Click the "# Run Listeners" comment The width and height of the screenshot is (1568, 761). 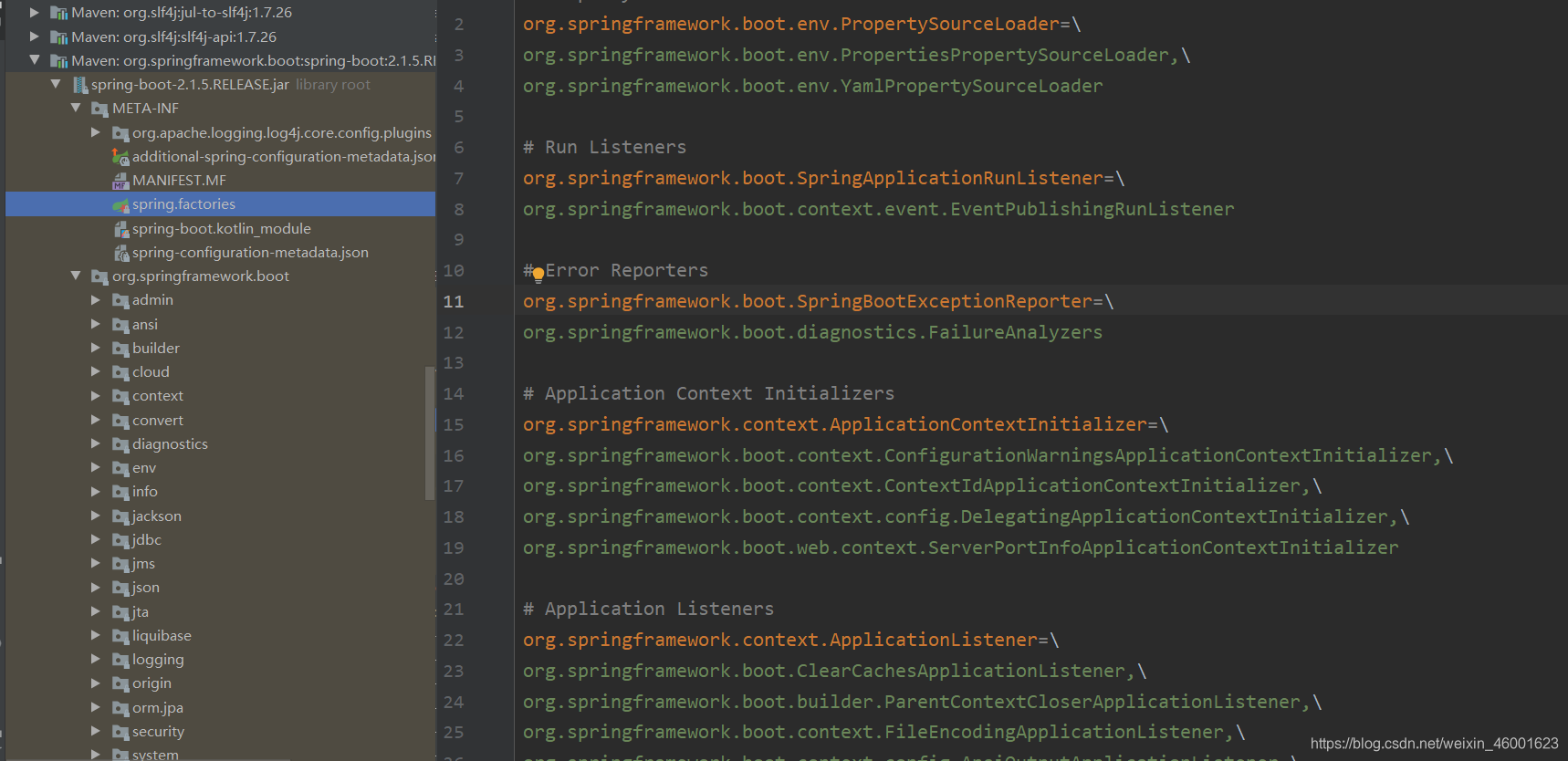(x=604, y=147)
